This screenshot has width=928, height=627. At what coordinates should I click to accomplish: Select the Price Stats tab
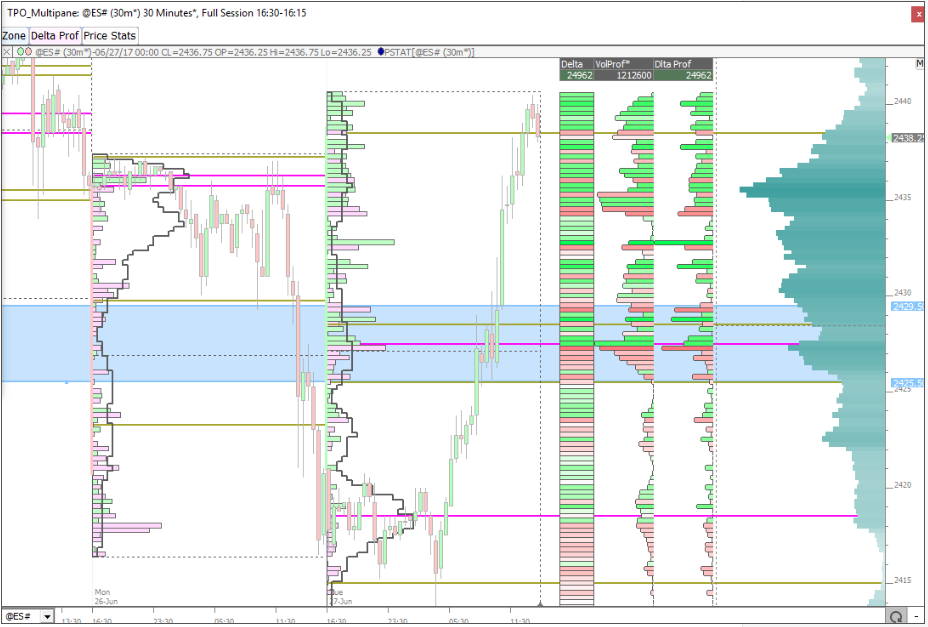[110, 35]
